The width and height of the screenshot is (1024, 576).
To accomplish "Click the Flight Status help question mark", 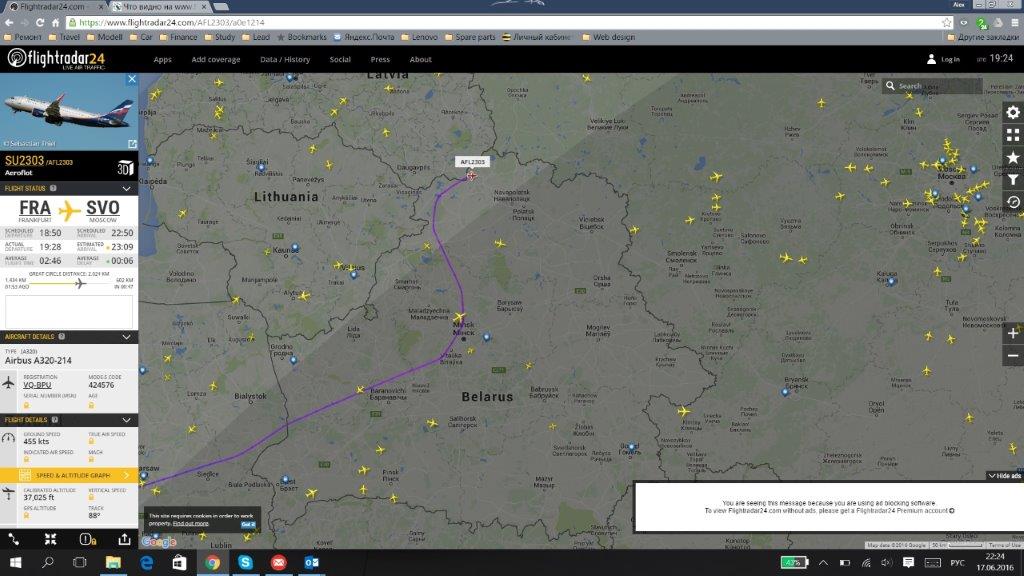I will [x=54, y=189].
